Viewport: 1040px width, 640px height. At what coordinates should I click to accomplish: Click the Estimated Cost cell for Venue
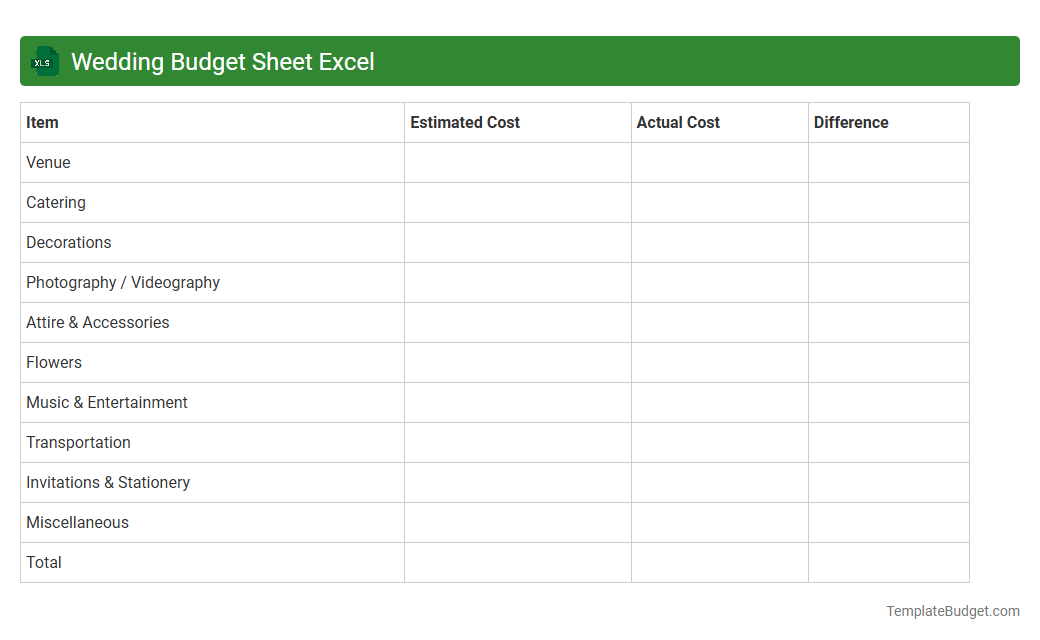coord(517,162)
